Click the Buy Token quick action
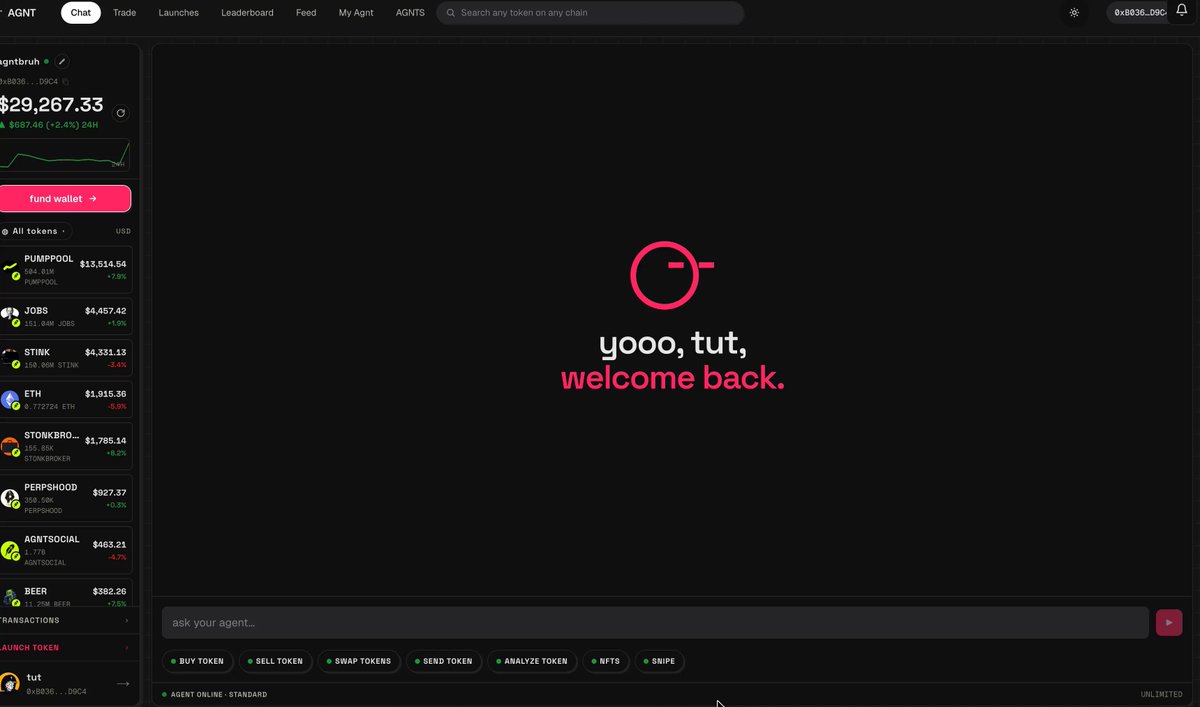This screenshot has height=707, width=1200. [x=198, y=661]
